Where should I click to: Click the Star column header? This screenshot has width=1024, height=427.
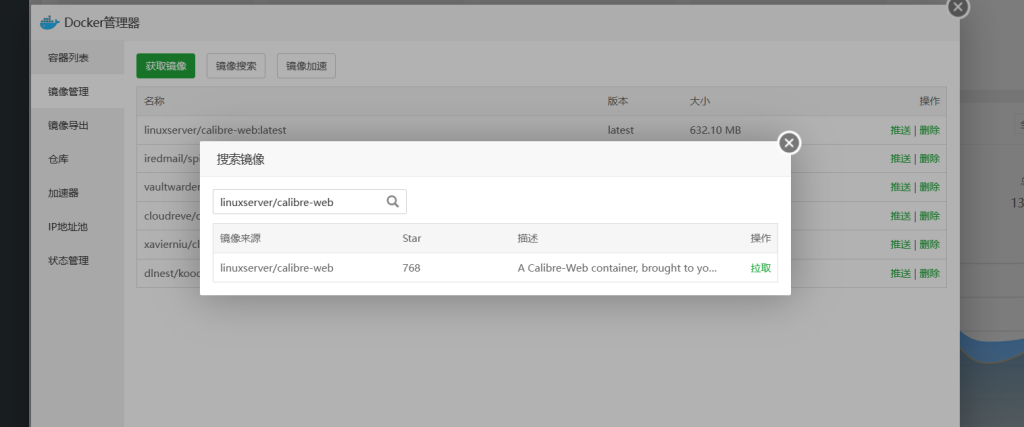411,238
